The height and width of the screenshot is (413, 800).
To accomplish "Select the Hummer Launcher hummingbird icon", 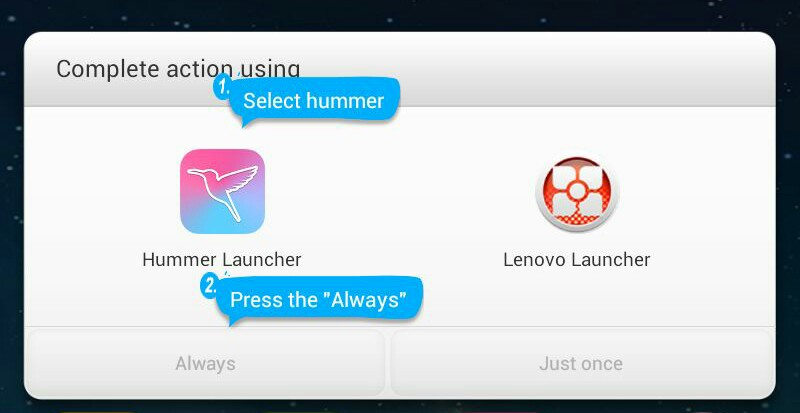I will pyautogui.click(x=222, y=191).
